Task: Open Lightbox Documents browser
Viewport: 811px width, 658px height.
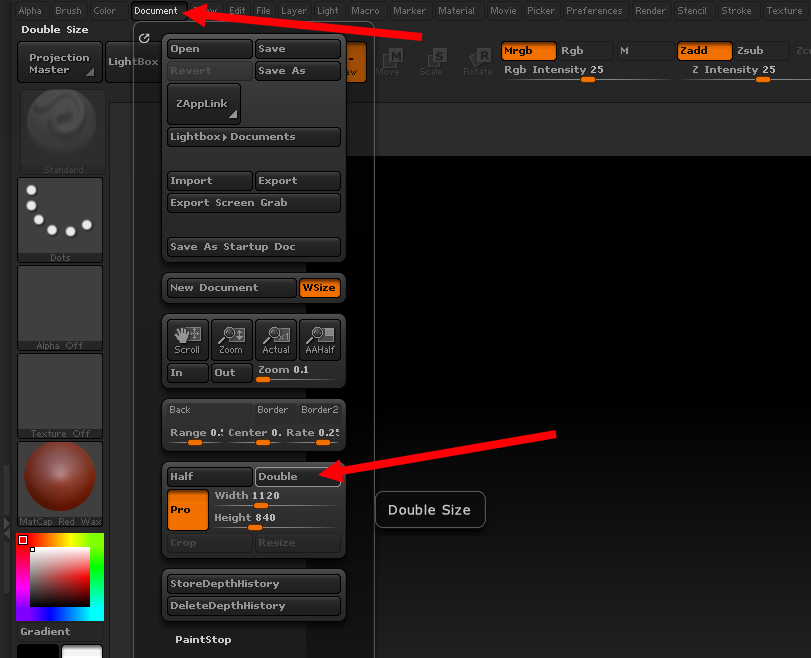Action: 254,137
